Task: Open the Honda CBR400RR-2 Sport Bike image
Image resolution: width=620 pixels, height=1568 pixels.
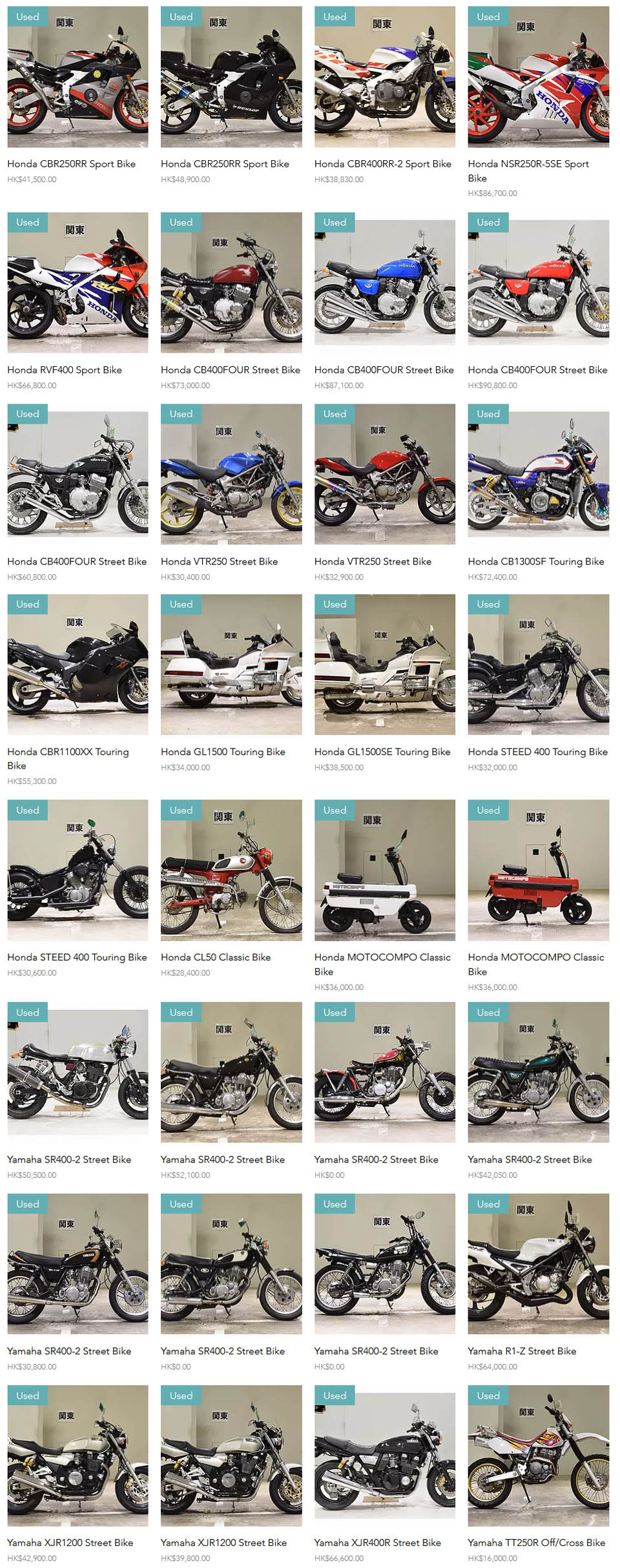Action: click(x=384, y=77)
